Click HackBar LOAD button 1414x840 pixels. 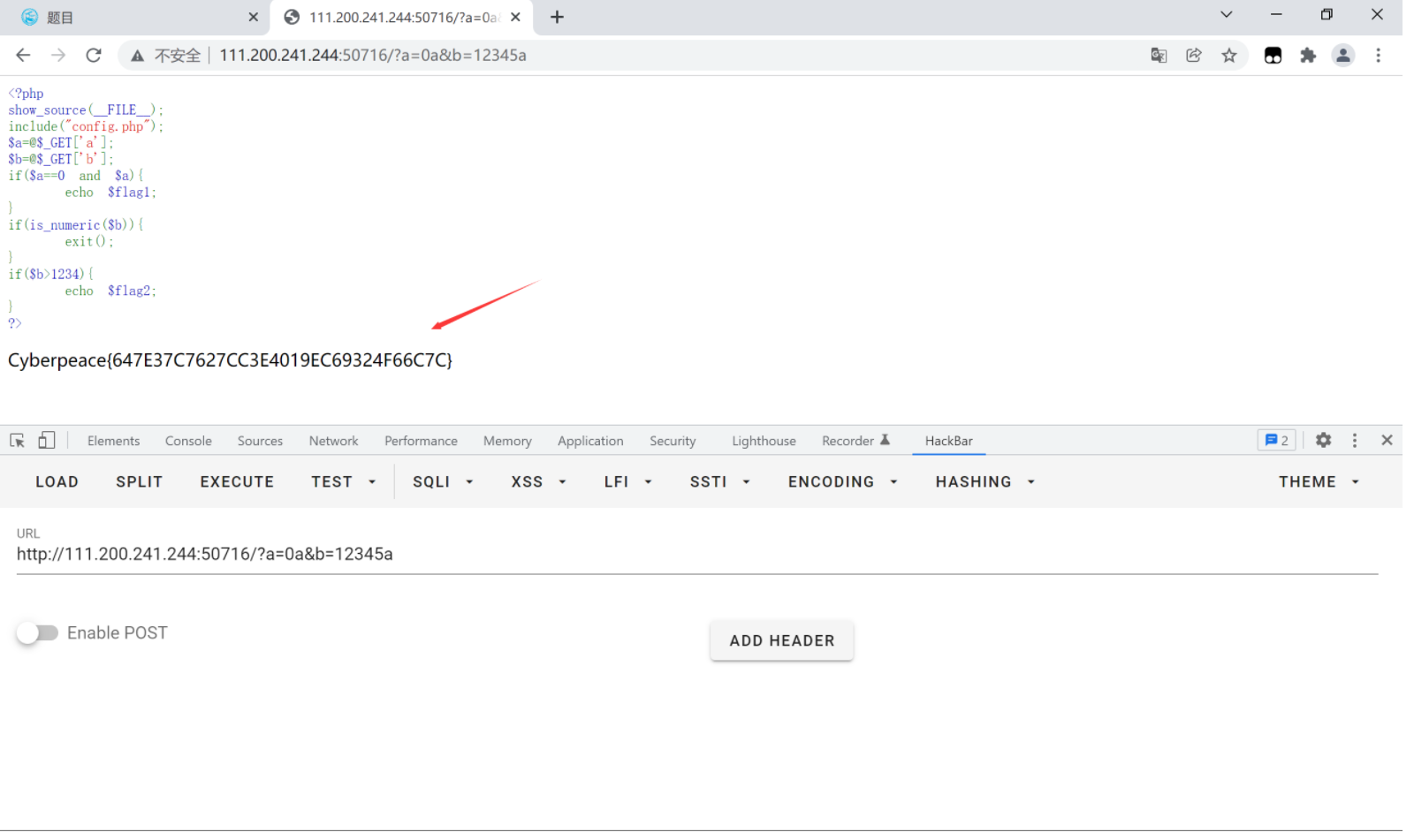(57, 481)
